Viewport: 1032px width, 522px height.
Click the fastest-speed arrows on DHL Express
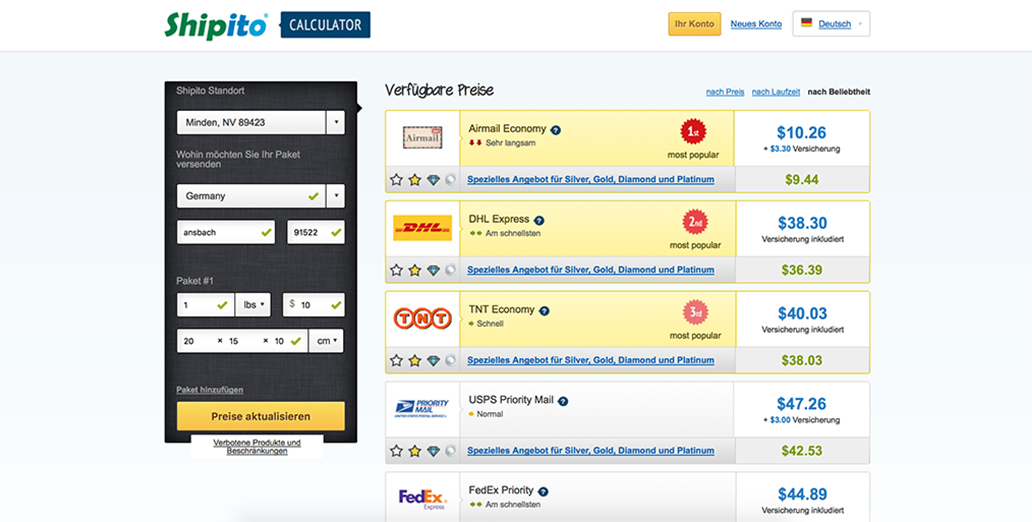[x=475, y=233]
